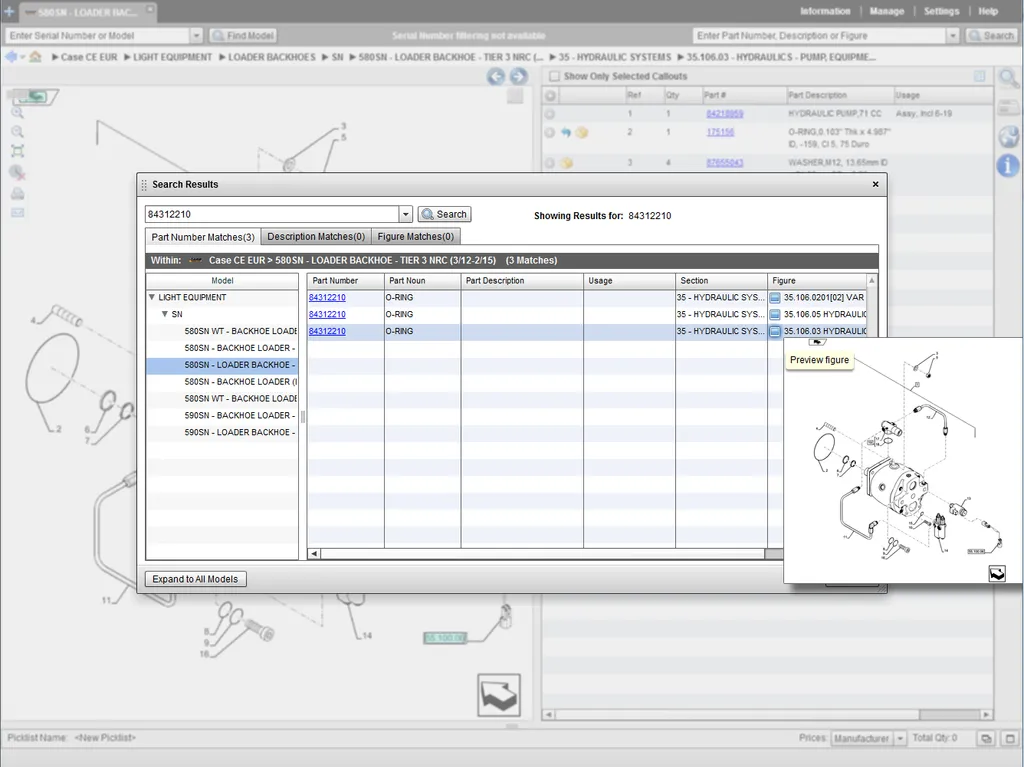Select the 590SN - BACKHOE LOADER model

click(240, 416)
